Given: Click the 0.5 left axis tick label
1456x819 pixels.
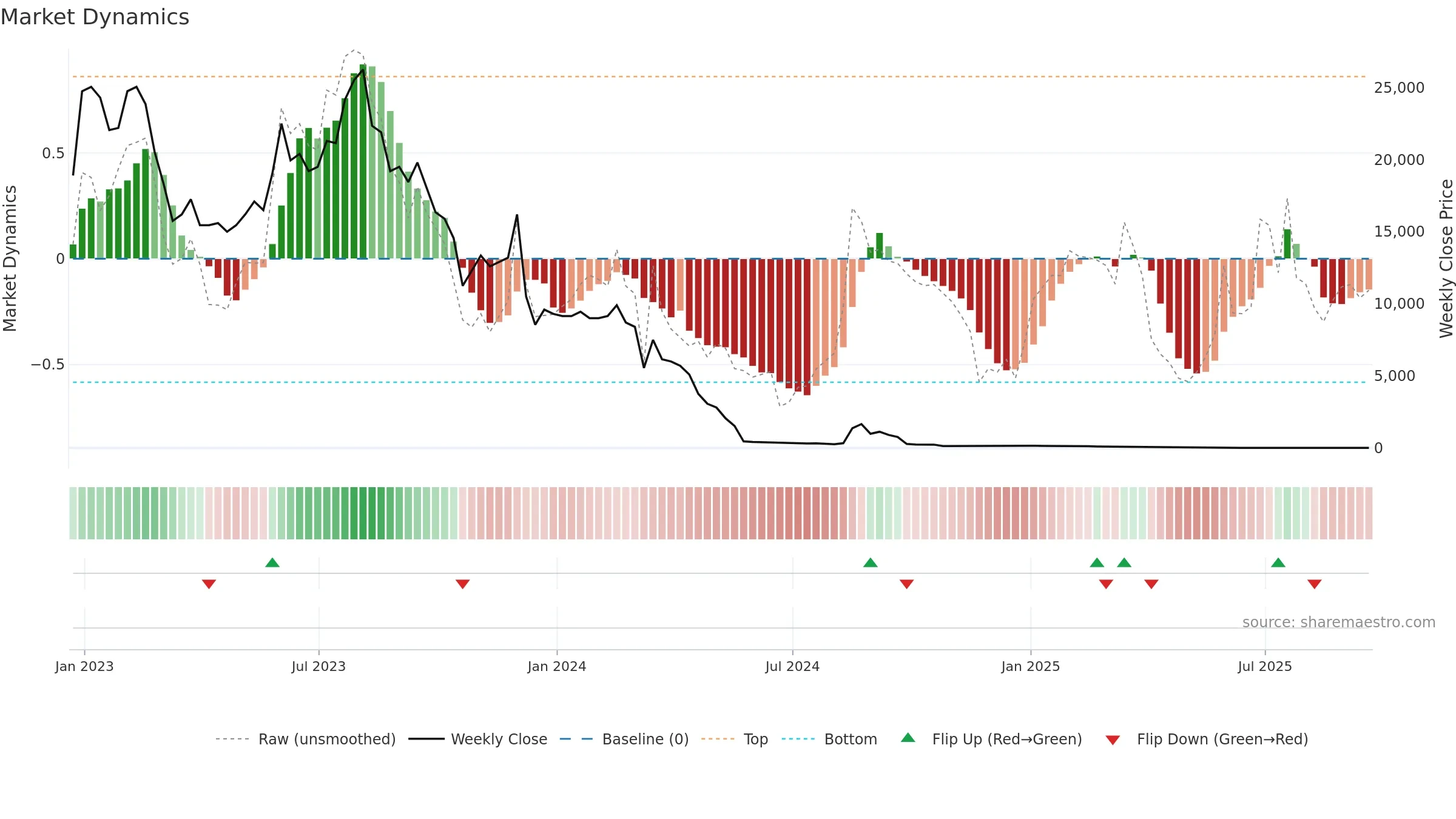Looking at the screenshot, I should [x=53, y=153].
